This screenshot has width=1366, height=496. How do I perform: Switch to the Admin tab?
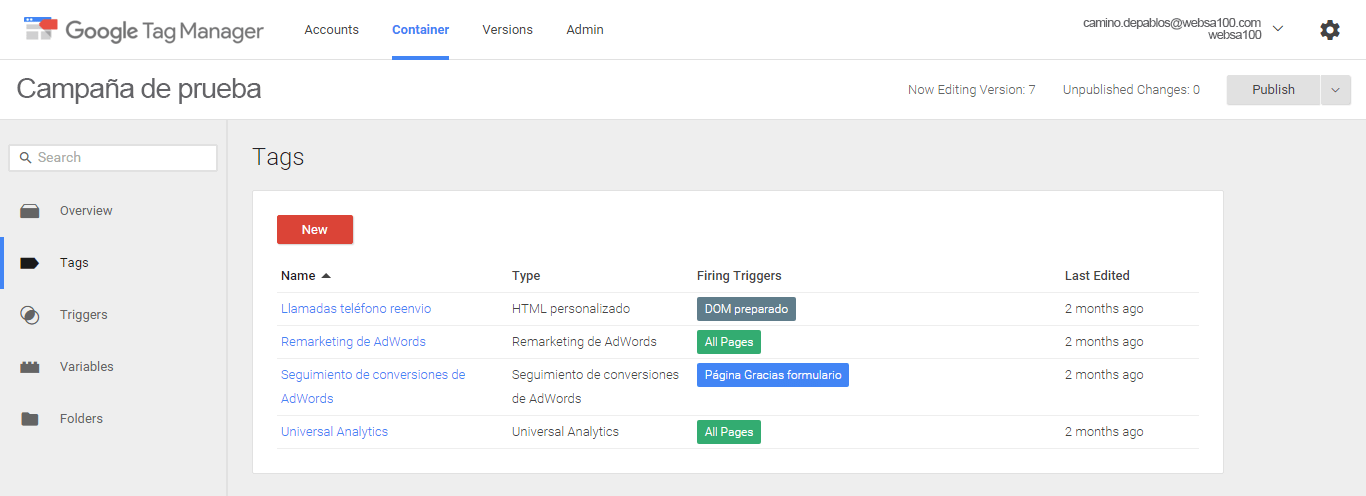(x=585, y=30)
